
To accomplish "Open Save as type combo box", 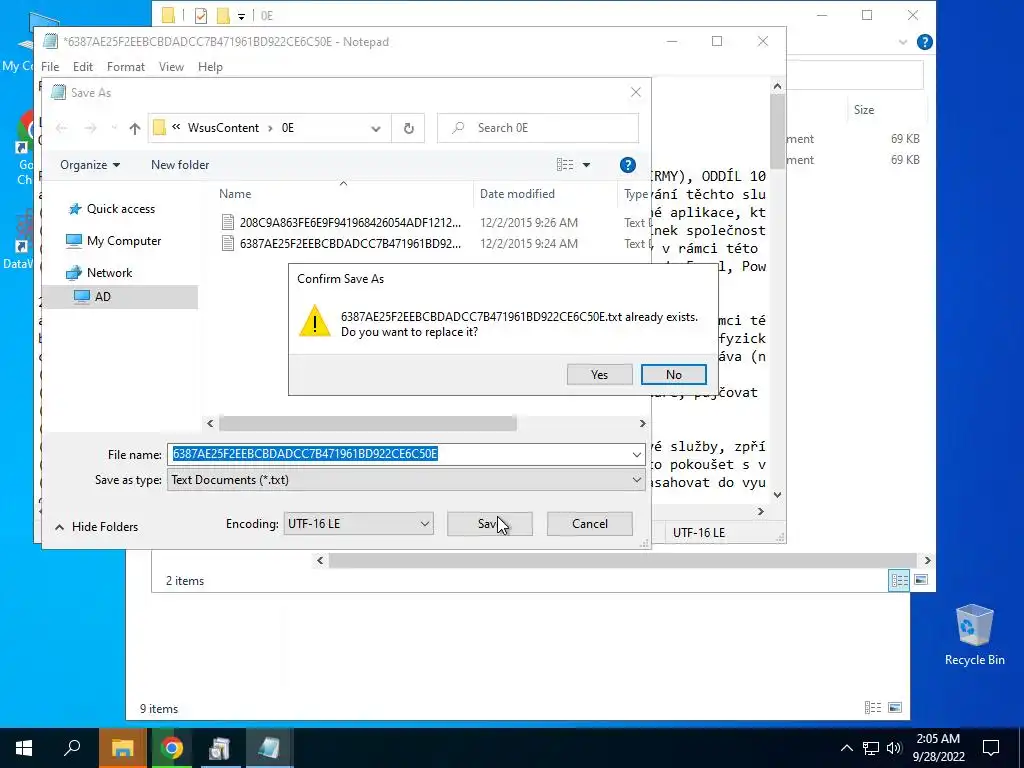I will coord(406,480).
